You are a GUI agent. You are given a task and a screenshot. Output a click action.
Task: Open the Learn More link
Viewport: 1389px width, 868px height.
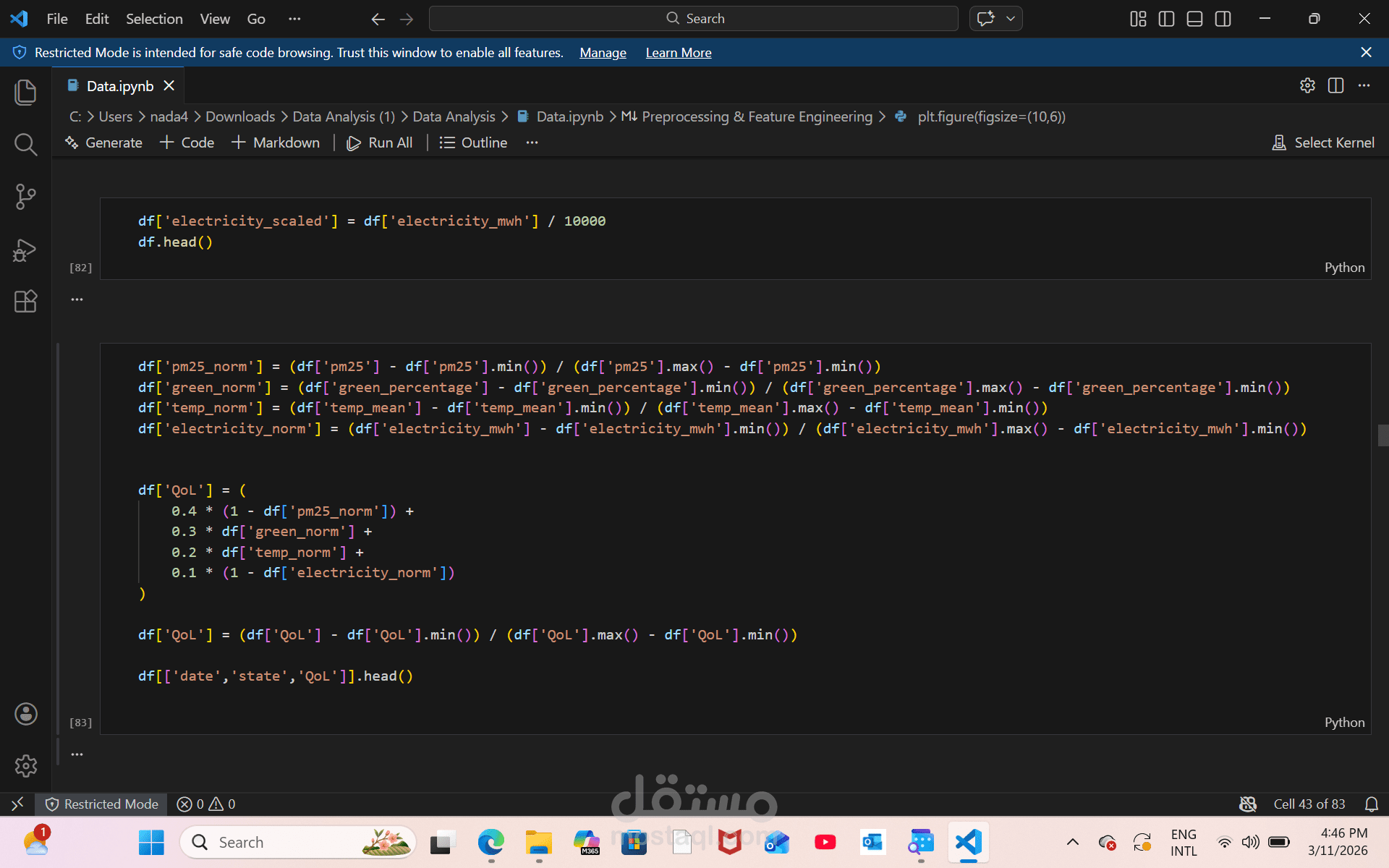tap(678, 53)
